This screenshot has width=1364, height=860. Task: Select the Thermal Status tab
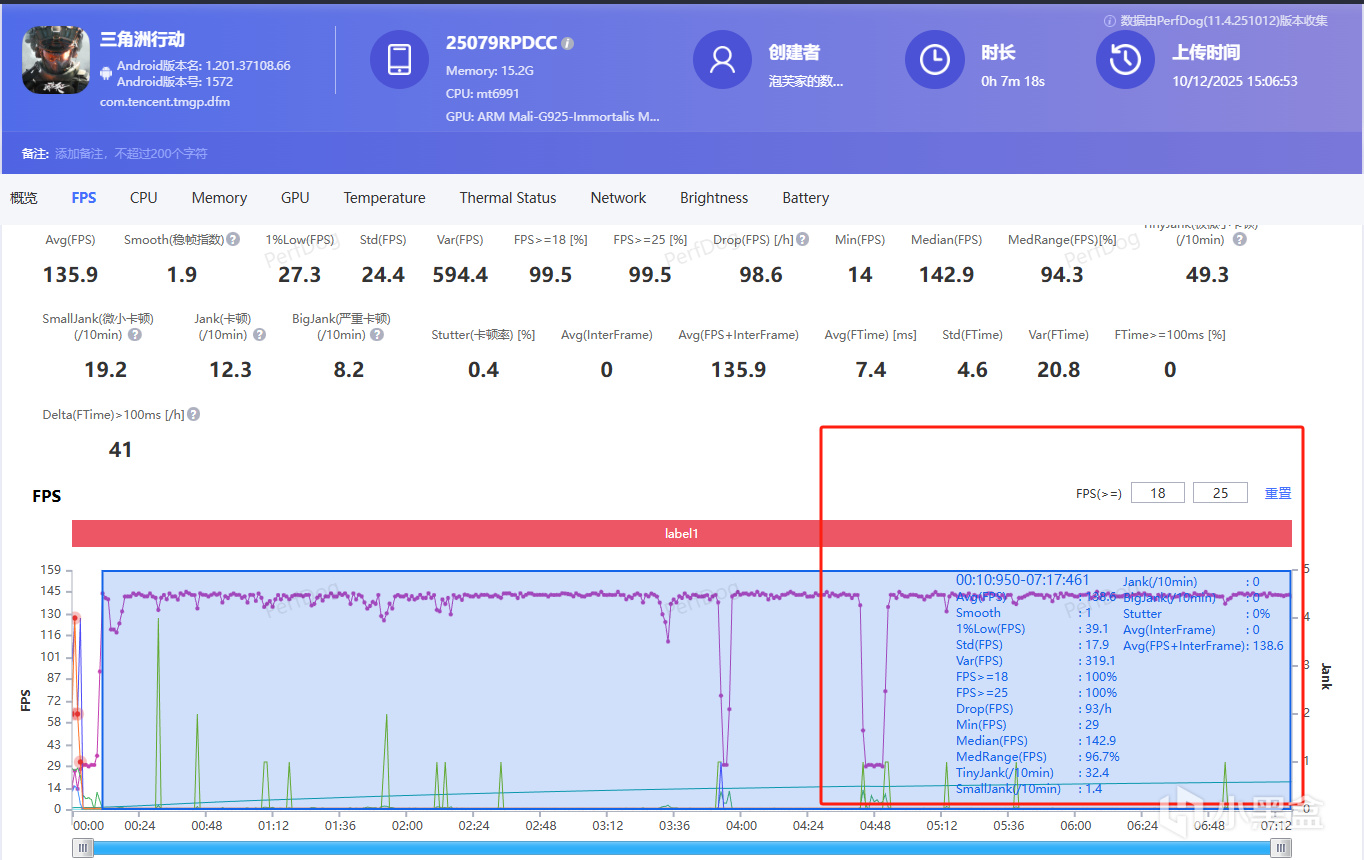point(507,198)
